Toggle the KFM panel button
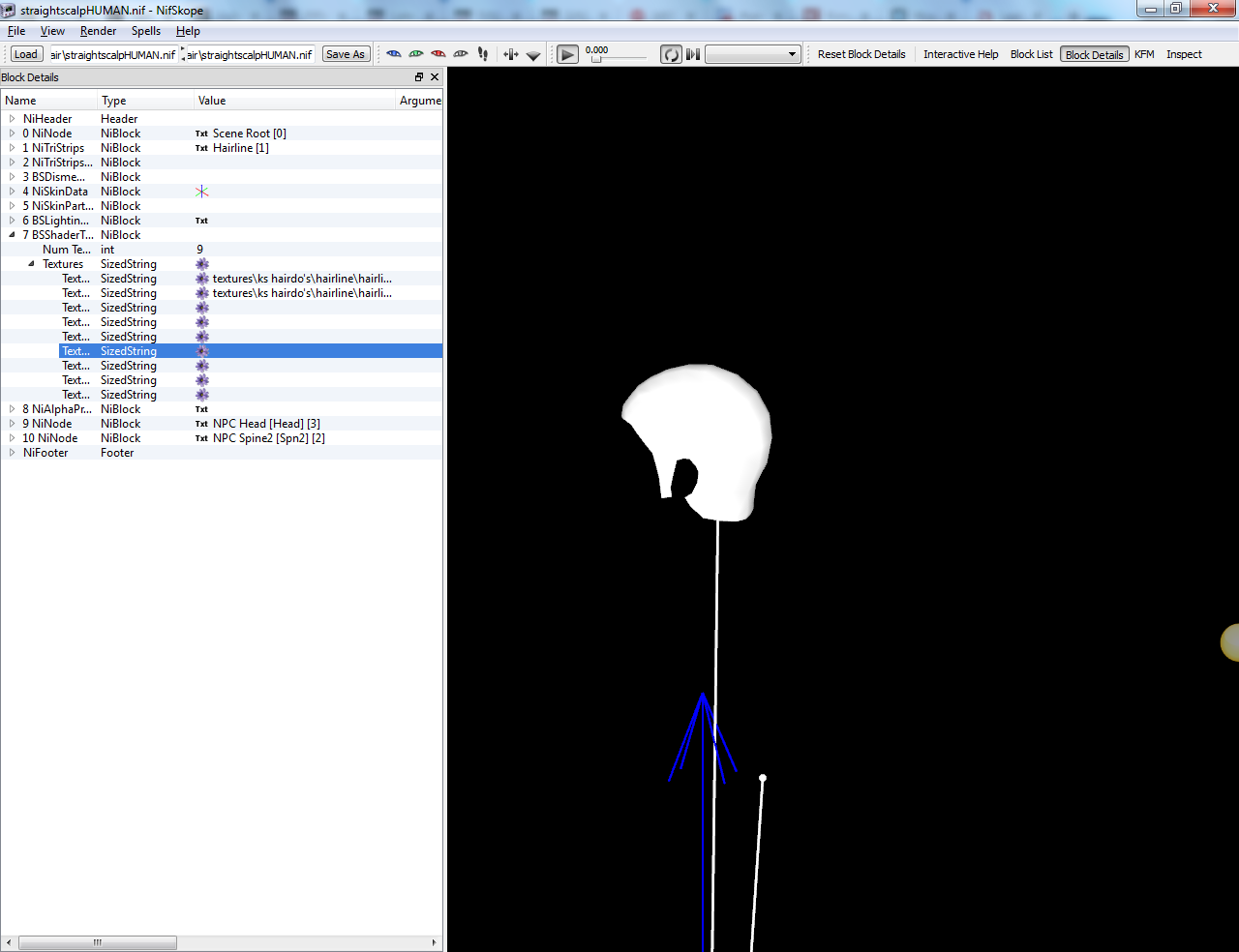 pos(1144,54)
